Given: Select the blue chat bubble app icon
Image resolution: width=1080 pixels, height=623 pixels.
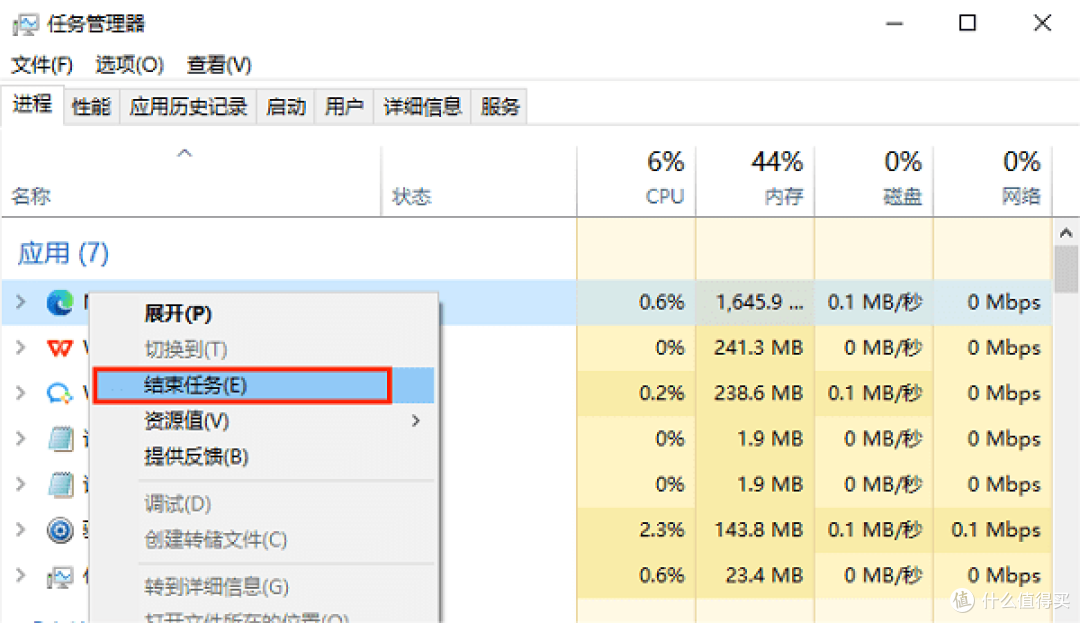Looking at the screenshot, I should click(x=60, y=394).
